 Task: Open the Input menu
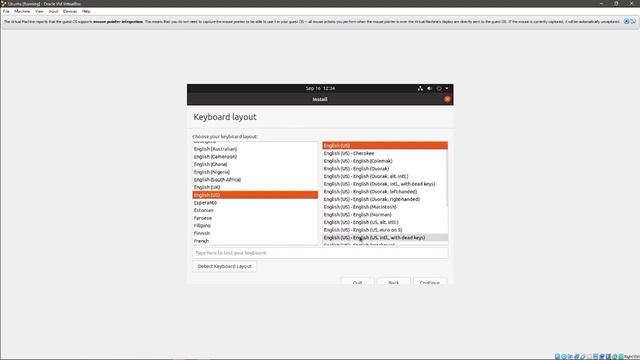[x=53, y=11]
